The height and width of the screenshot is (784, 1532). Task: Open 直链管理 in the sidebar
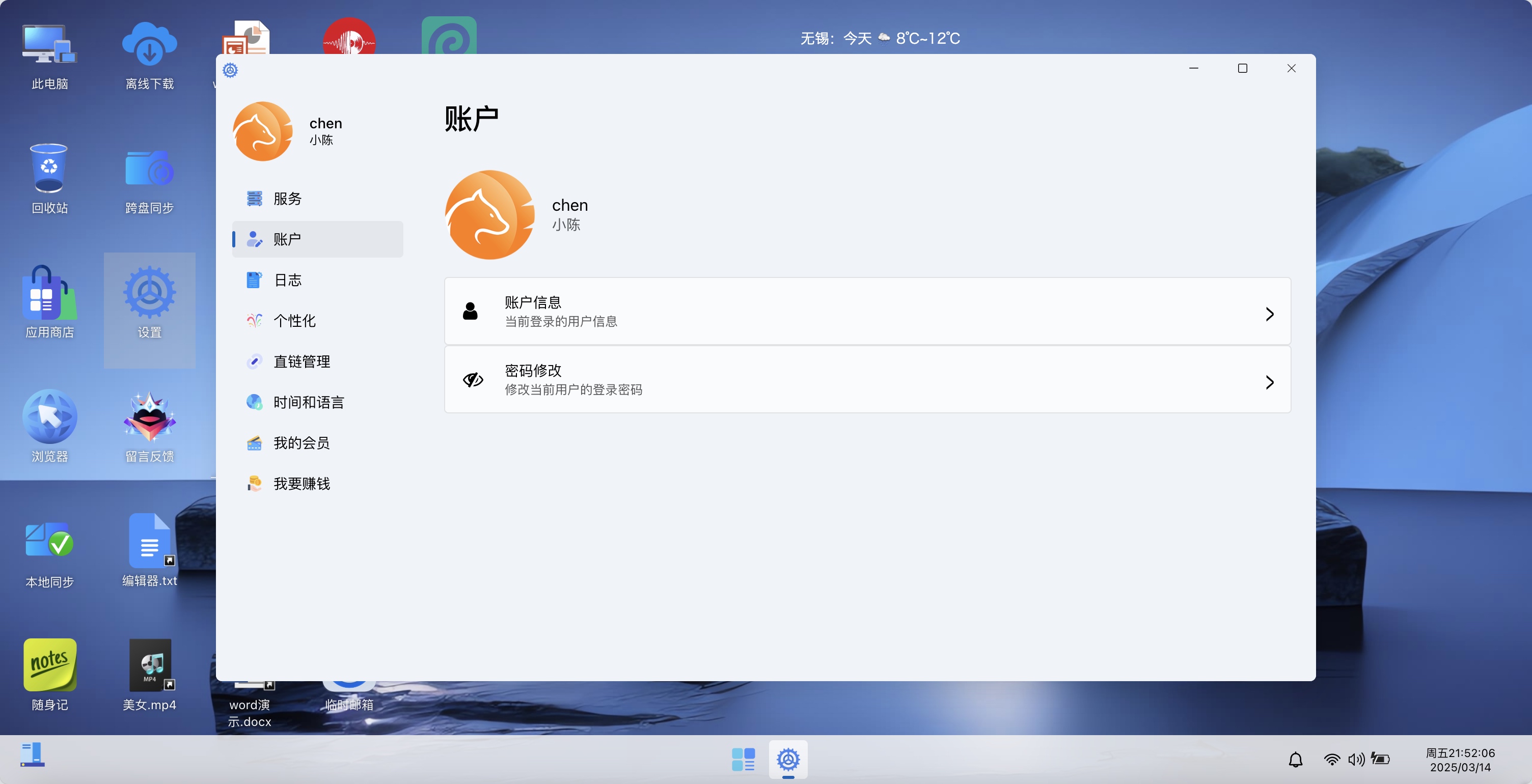click(301, 361)
